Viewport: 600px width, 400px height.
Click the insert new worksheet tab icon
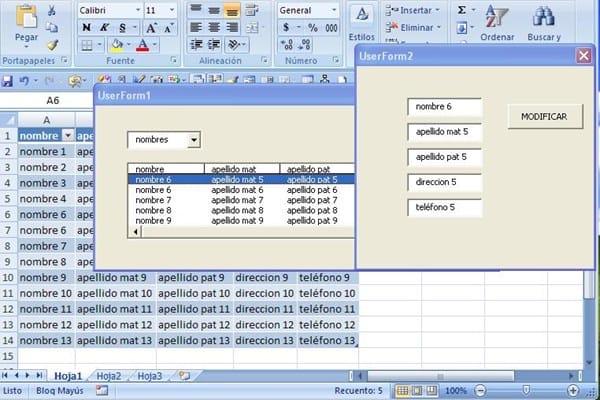click(184, 376)
